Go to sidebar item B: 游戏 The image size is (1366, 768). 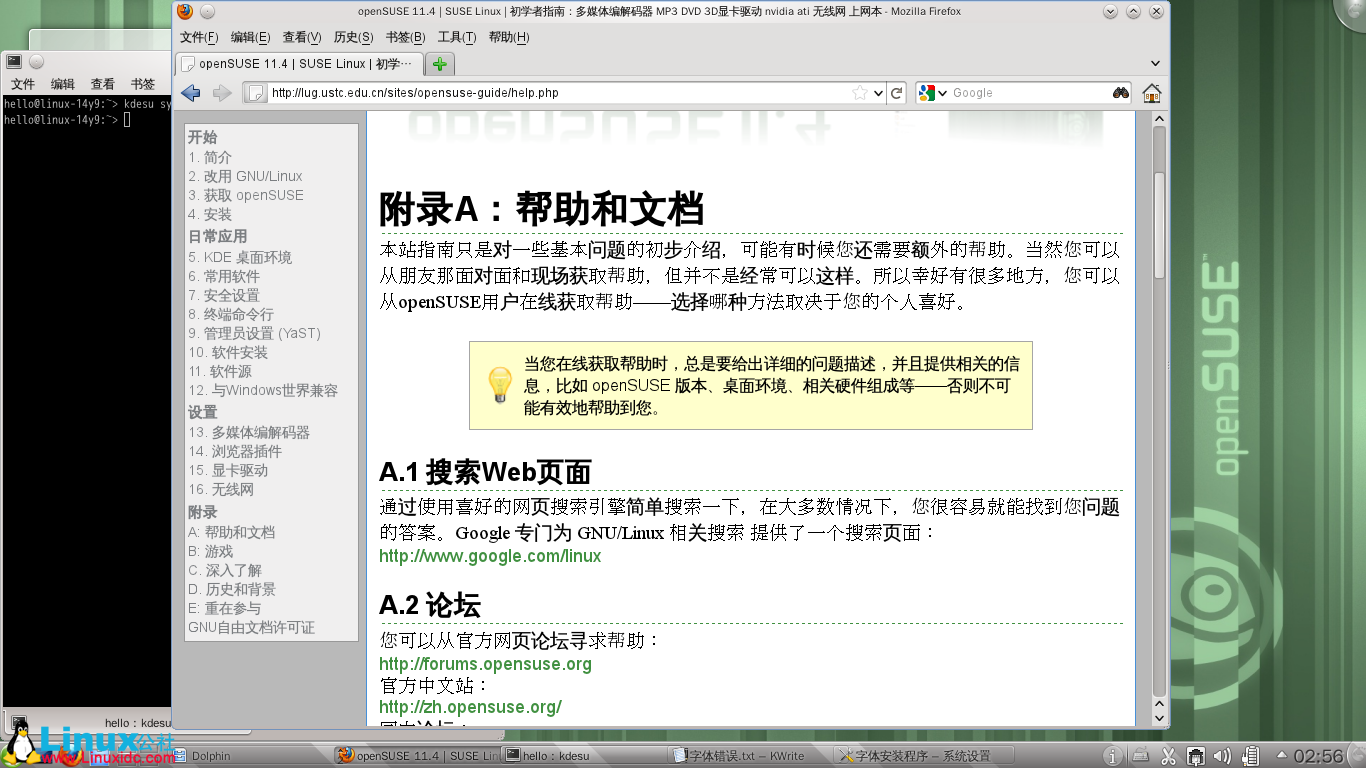(x=210, y=551)
